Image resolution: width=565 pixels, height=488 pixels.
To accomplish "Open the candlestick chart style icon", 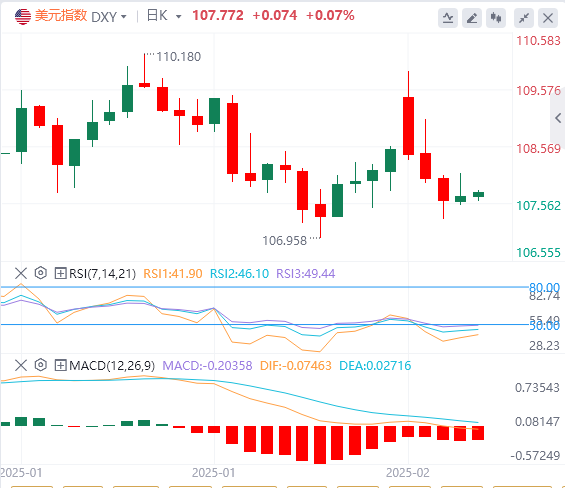I will tap(496, 18).
